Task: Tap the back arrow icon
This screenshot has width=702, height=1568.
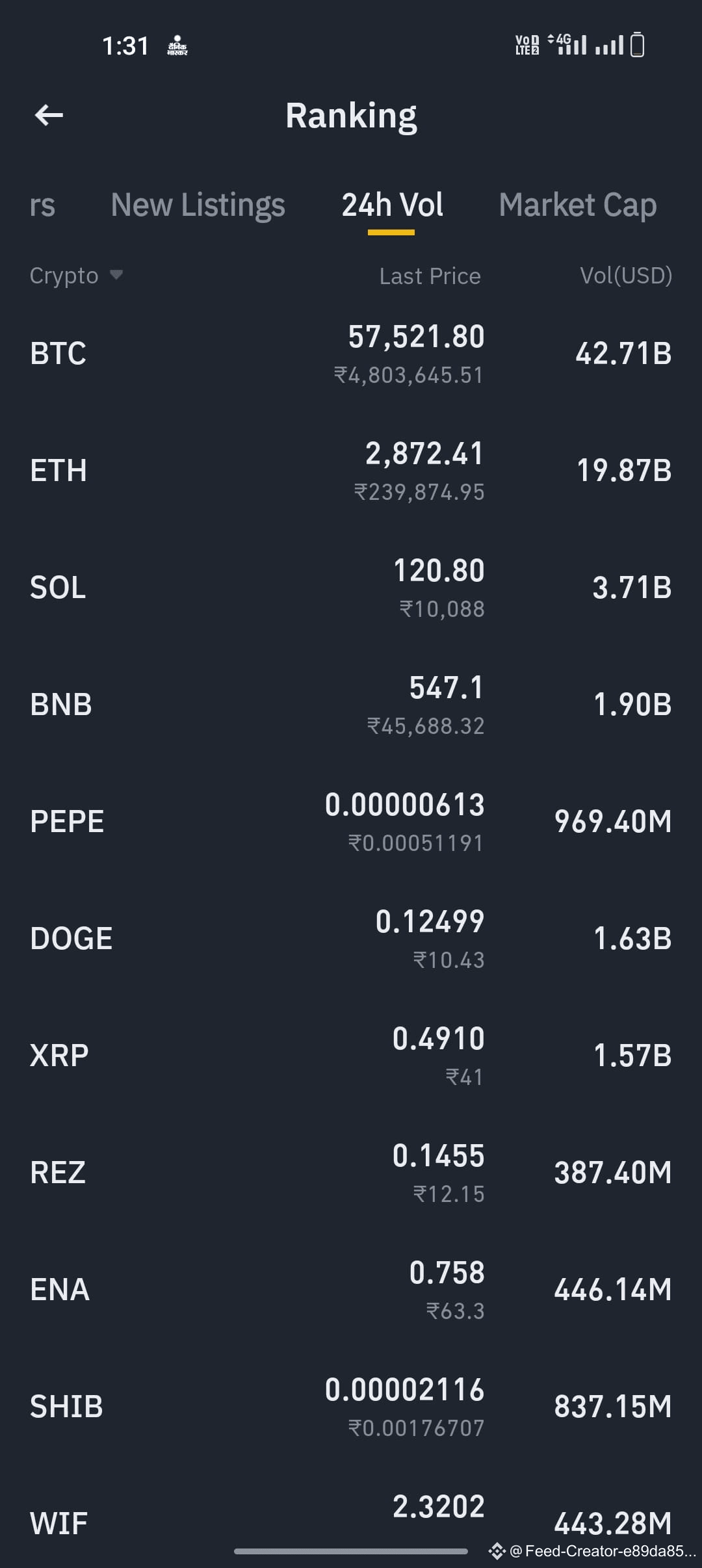Action: coord(49,116)
